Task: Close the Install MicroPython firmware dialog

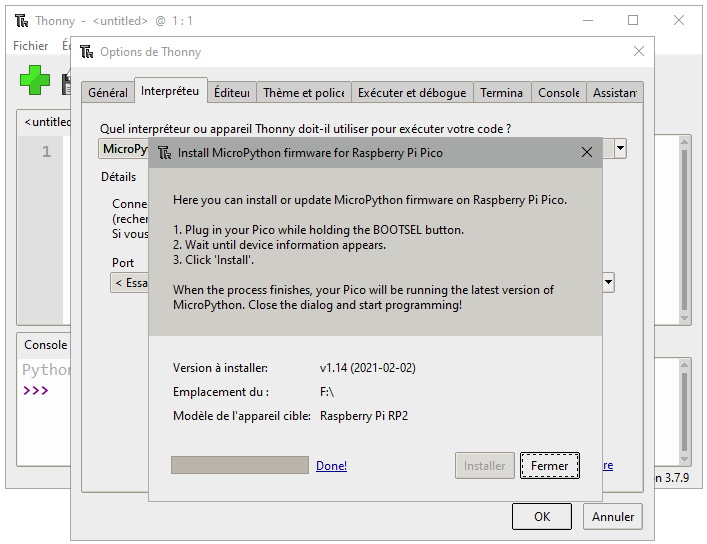Action: click(x=587, y=153)
